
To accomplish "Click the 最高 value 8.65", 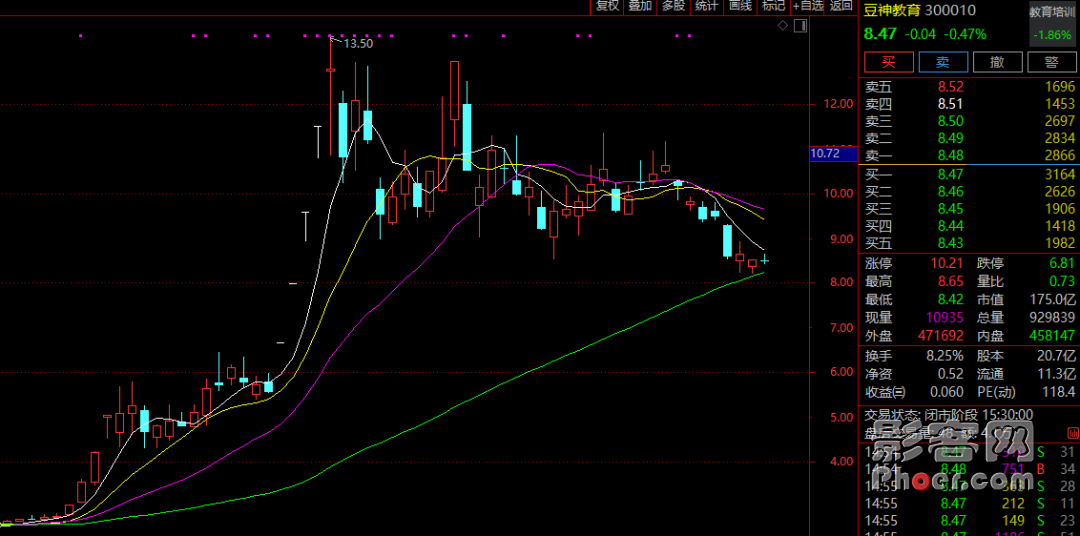I will 951,281.
